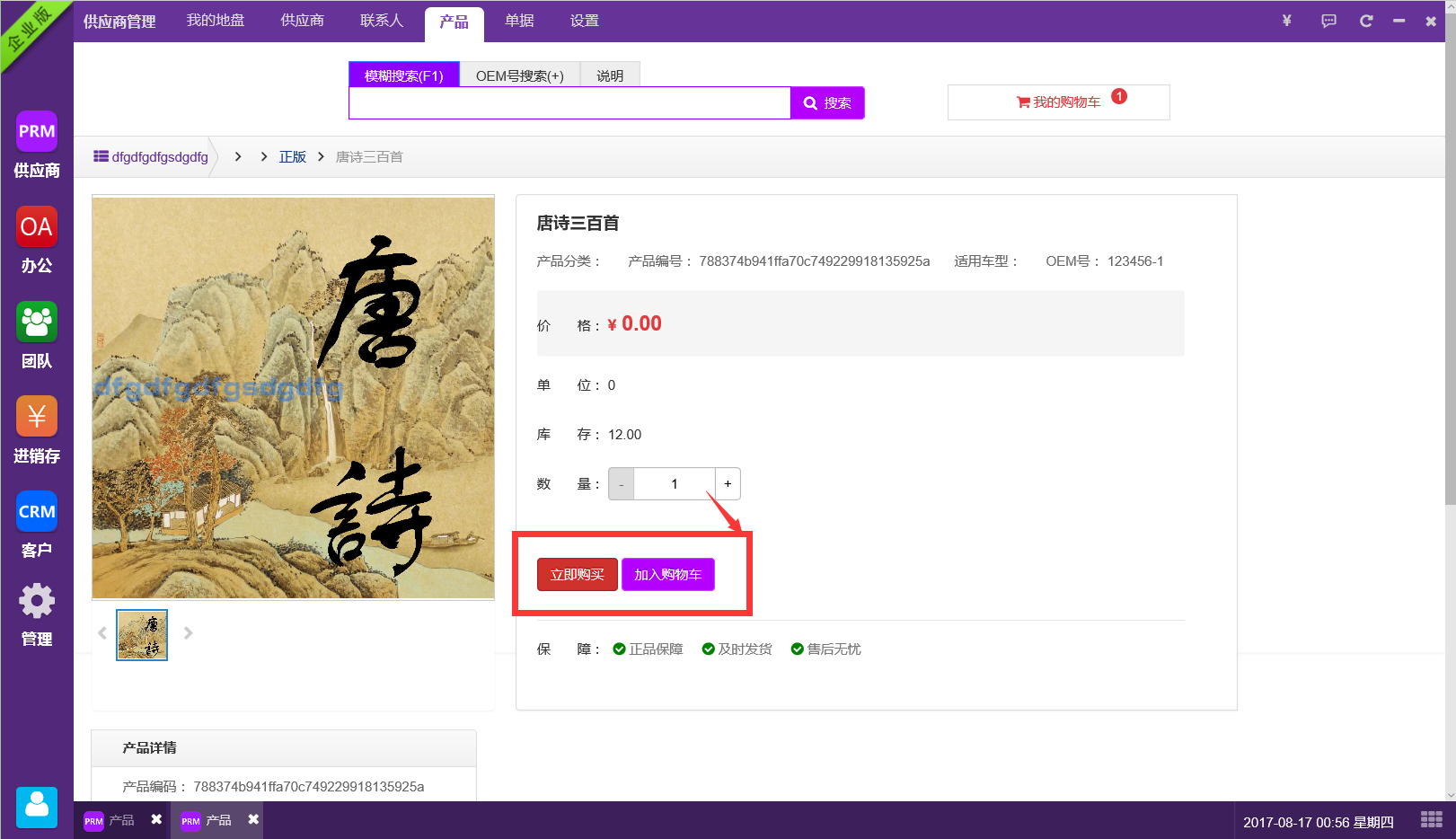The height and width of the screenshot is (839, 1456).
Task: Open the gear management (管理) icon
Action: (37, 601)
